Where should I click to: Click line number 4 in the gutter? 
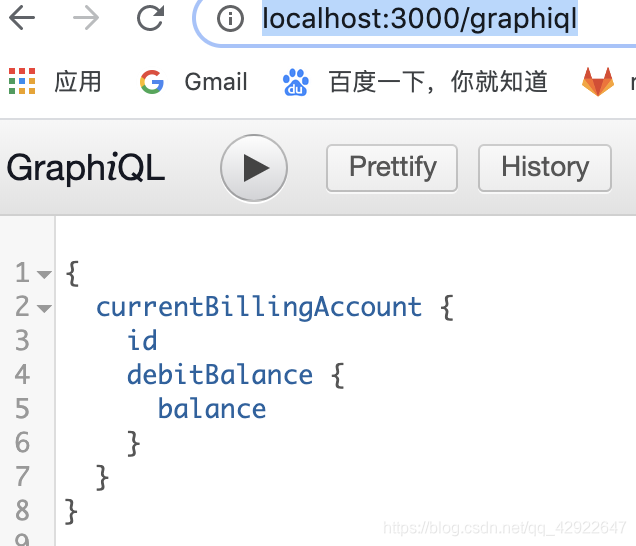point(22,374)
